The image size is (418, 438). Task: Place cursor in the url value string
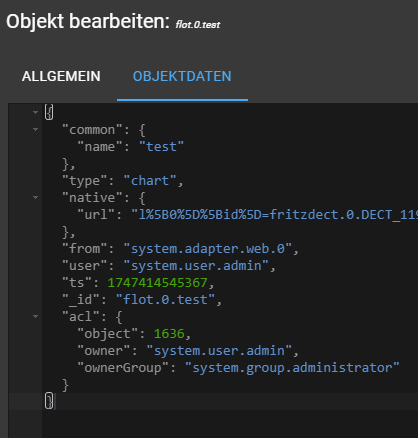coord(275,215)
